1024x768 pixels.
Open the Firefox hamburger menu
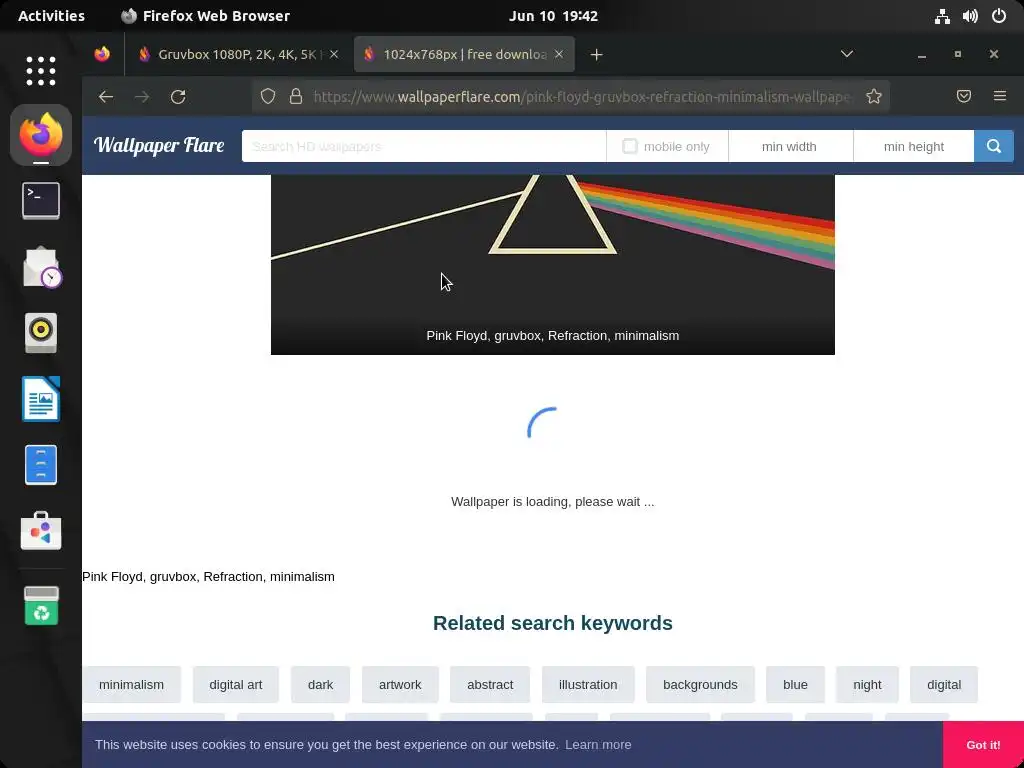tap(1000, 97)
